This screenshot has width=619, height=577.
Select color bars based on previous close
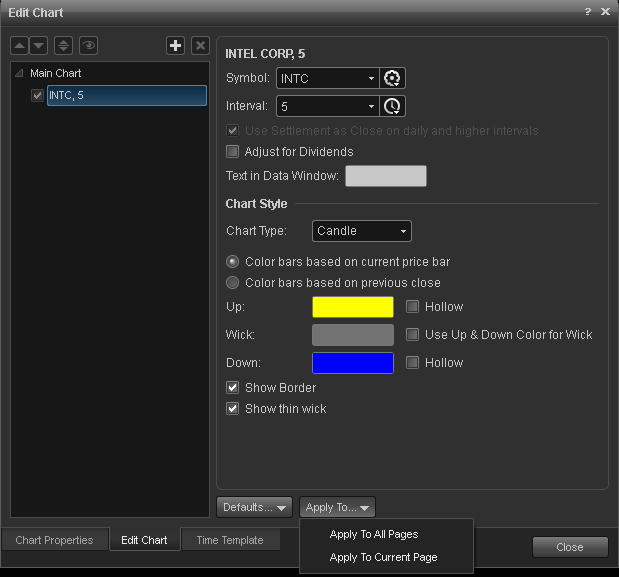[233, 283]
